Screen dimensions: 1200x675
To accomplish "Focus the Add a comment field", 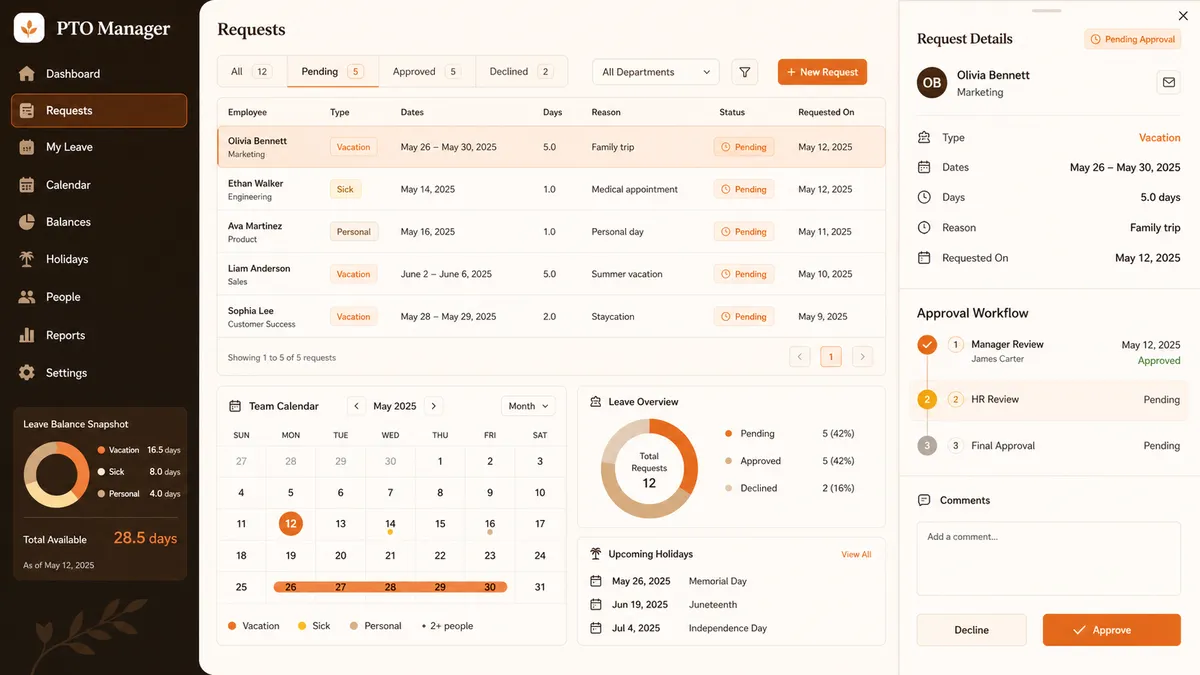I will click(x=1049, y=559).
